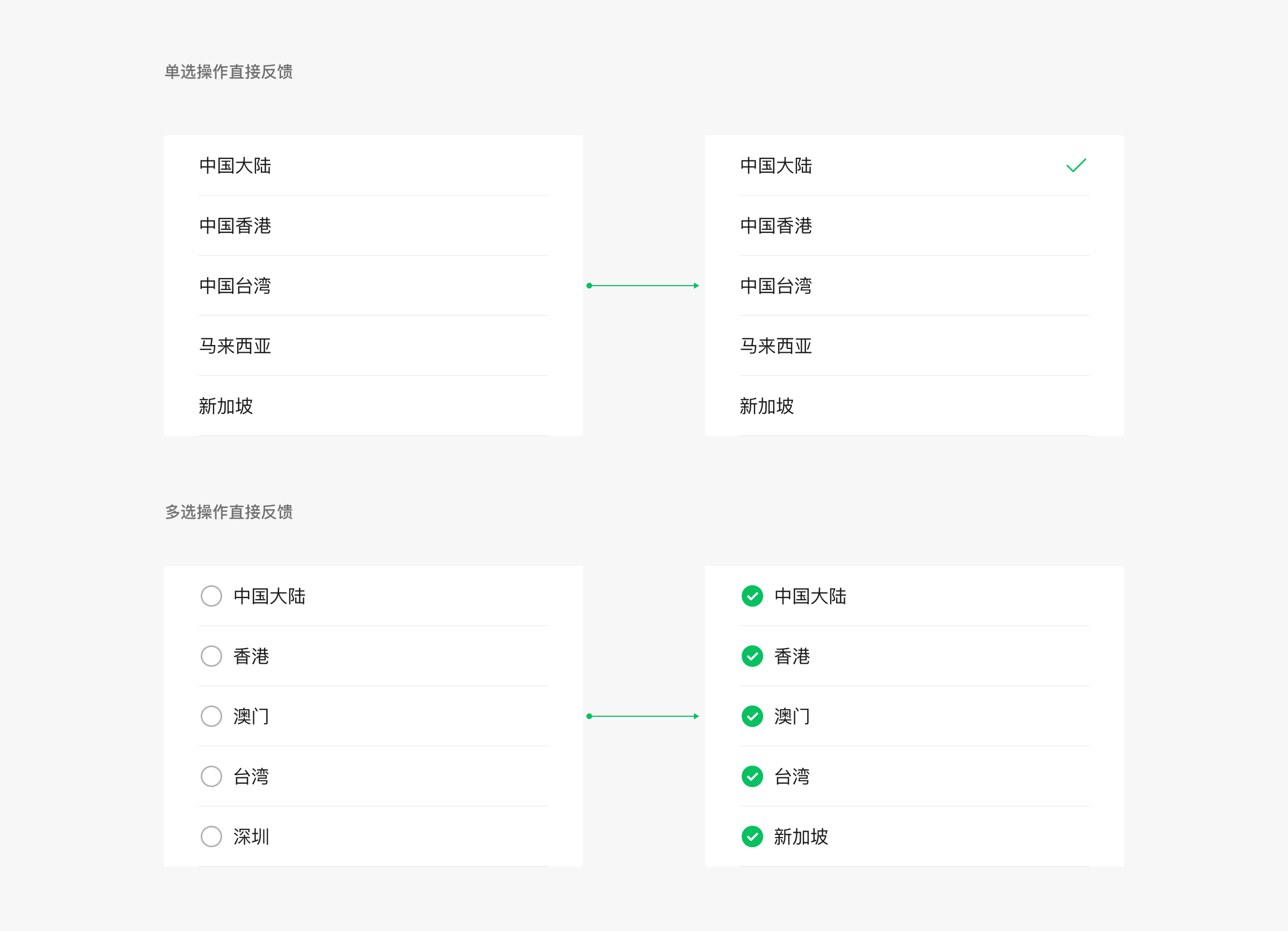Select 中国香港 in the left single-select list
Screen dimensions: 1288x931
point(235,226)
